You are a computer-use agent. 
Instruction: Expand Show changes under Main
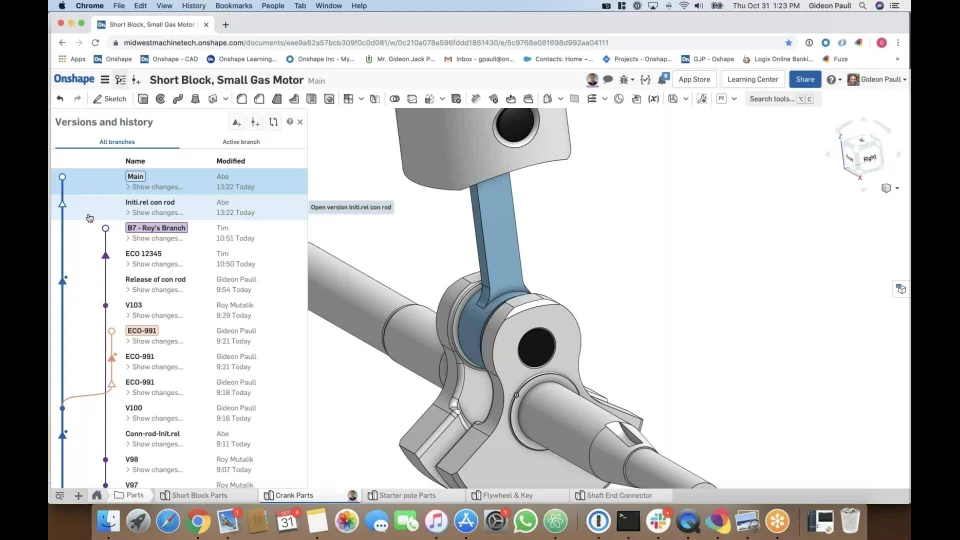pos(154,187)
